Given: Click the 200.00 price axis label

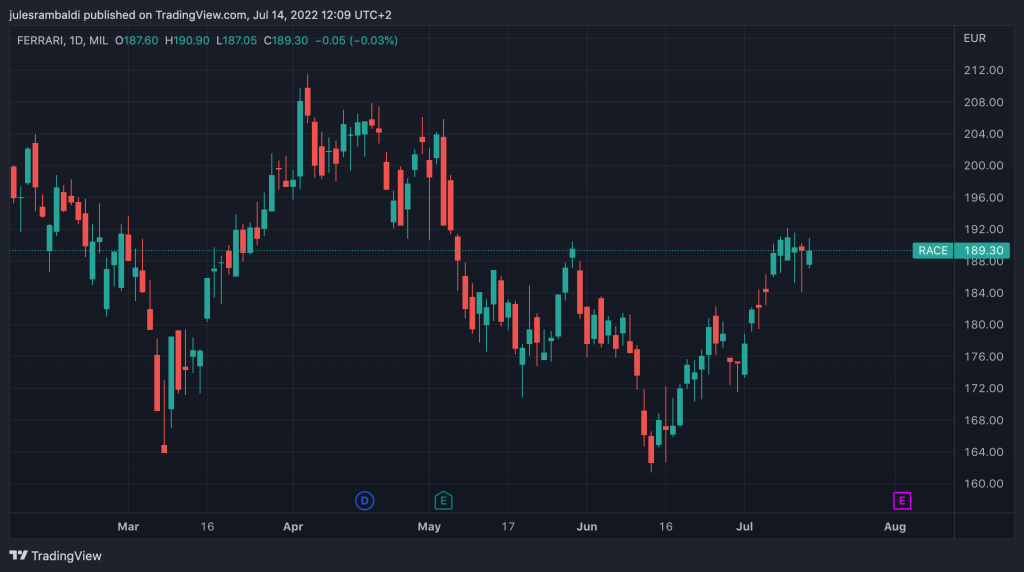Looking at the screenshot, I should tap(984, 166).
